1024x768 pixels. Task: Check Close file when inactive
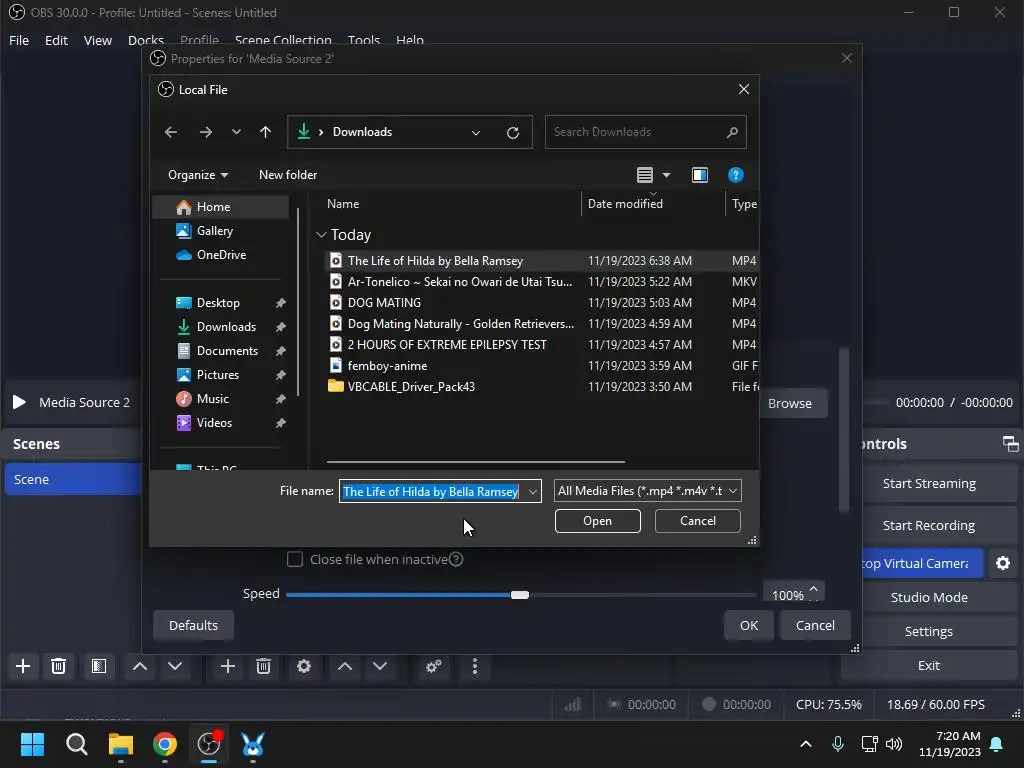coord(295,560)
